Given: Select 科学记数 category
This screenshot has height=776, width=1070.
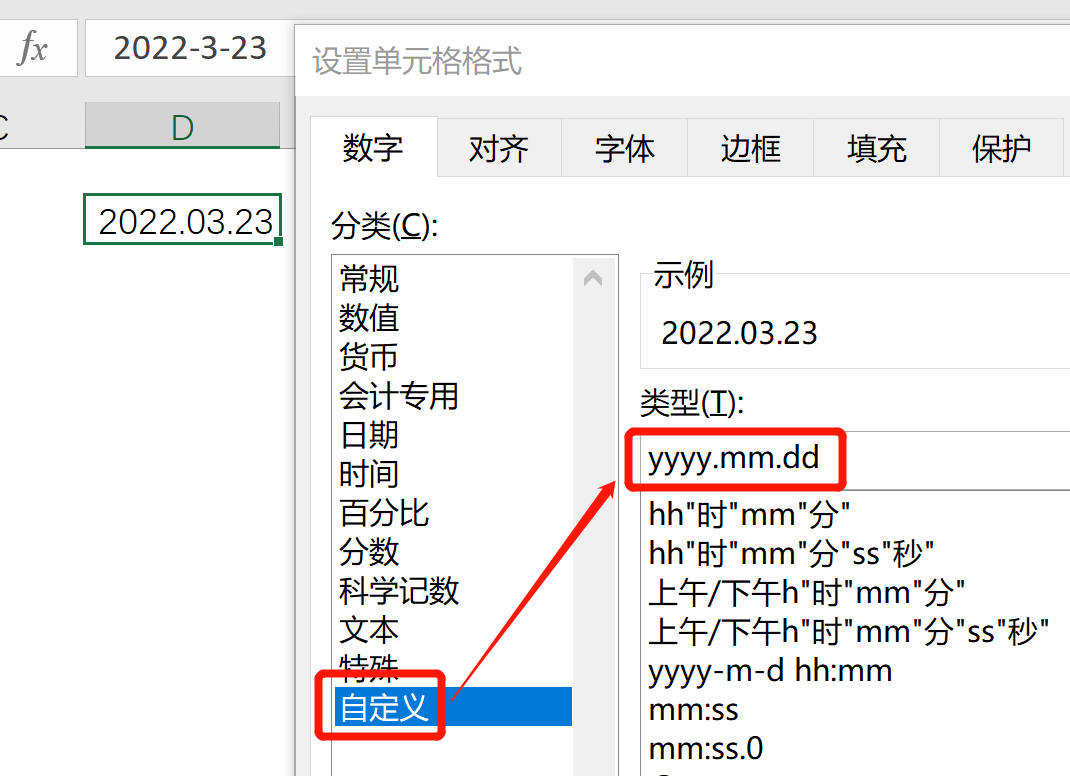Looking at the screenshot, I should point(453,590).
